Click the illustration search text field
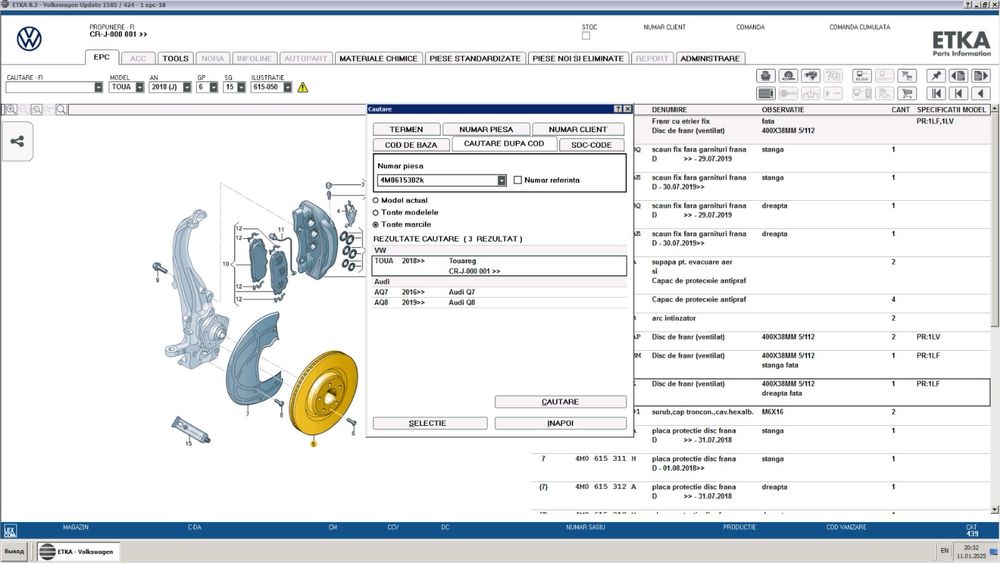The height and width of the screenshot is (563, 1000). 217,110
